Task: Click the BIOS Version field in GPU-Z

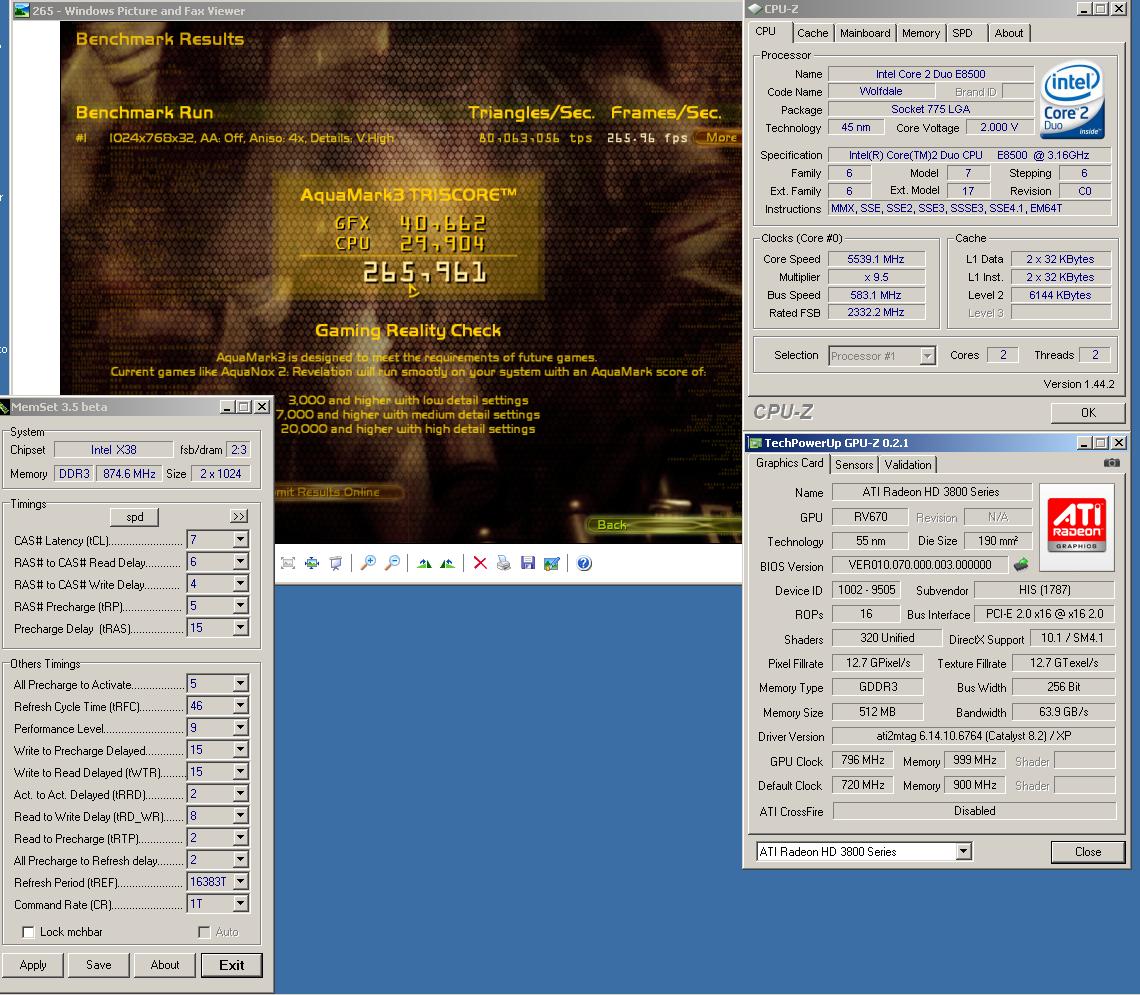Action: (920, 565)
